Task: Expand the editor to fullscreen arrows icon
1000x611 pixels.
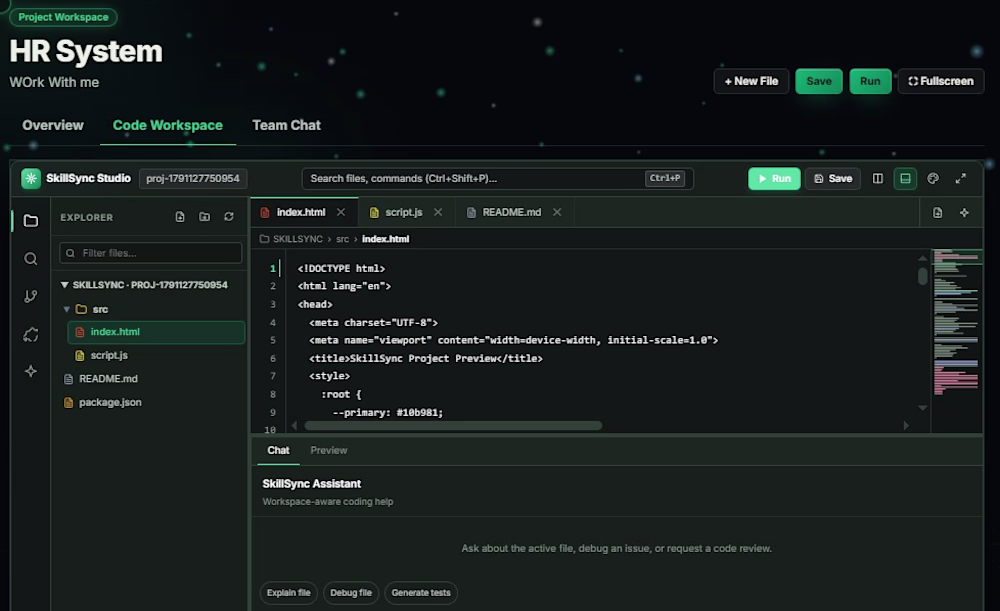Action: [x=960, y=179]
